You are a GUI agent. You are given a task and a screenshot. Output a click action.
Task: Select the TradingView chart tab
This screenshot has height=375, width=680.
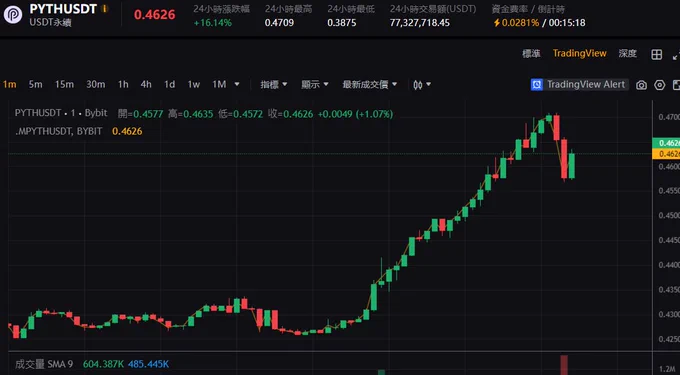(579, 53)
